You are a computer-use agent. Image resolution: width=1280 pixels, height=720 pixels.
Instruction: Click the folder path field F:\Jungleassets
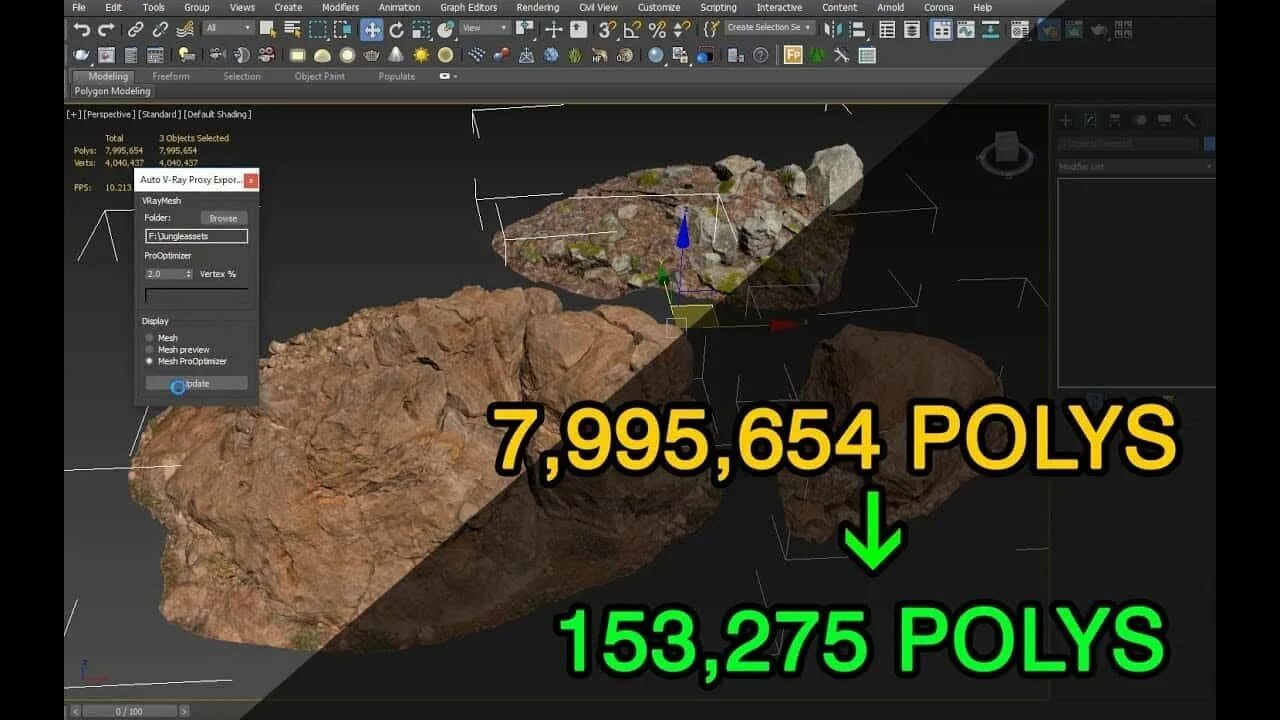tap(197, 237)
